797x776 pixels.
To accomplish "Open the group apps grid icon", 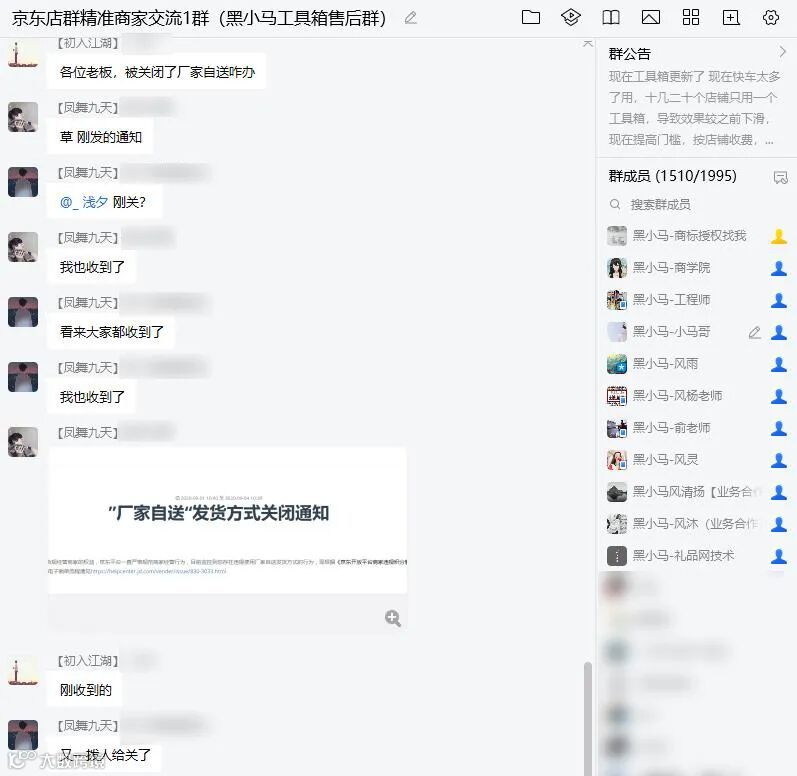I will pyautogui.click(x=691, y=17).
